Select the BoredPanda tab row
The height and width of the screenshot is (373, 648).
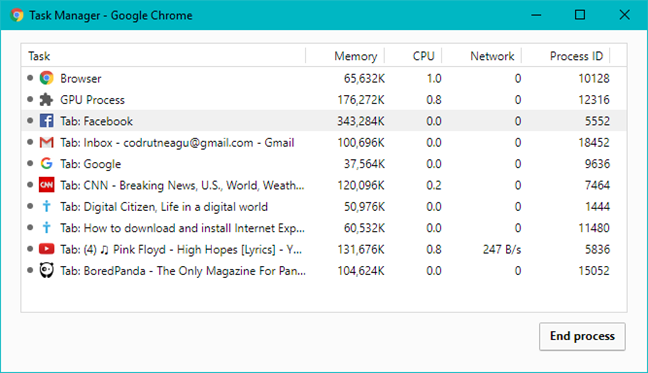point(324,271)
